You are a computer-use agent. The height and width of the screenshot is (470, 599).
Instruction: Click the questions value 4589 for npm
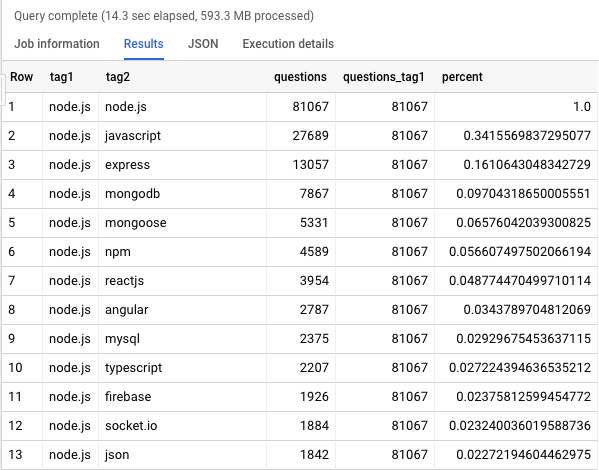314,252
